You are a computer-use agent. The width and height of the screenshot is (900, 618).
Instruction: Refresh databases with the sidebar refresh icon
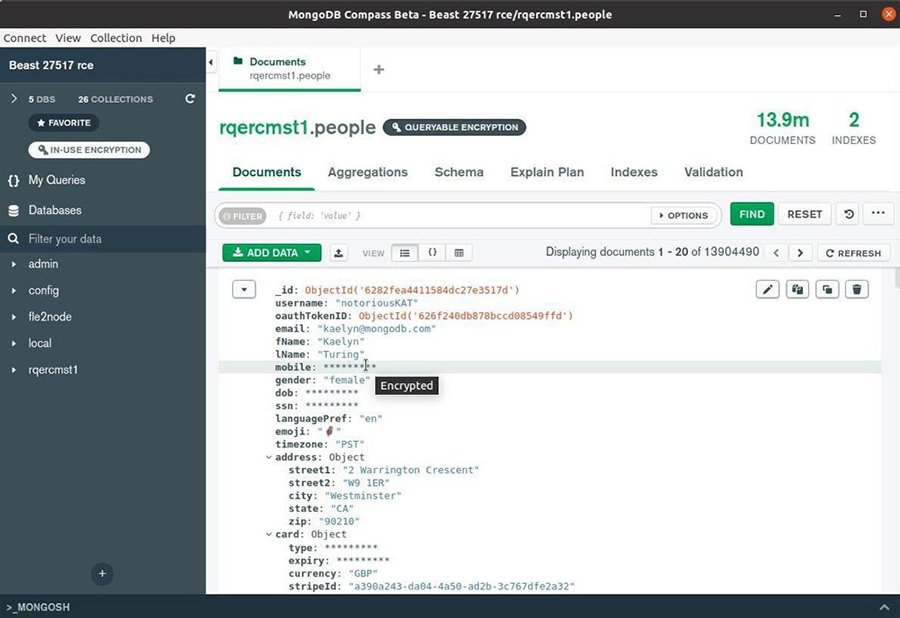[188, 99]
